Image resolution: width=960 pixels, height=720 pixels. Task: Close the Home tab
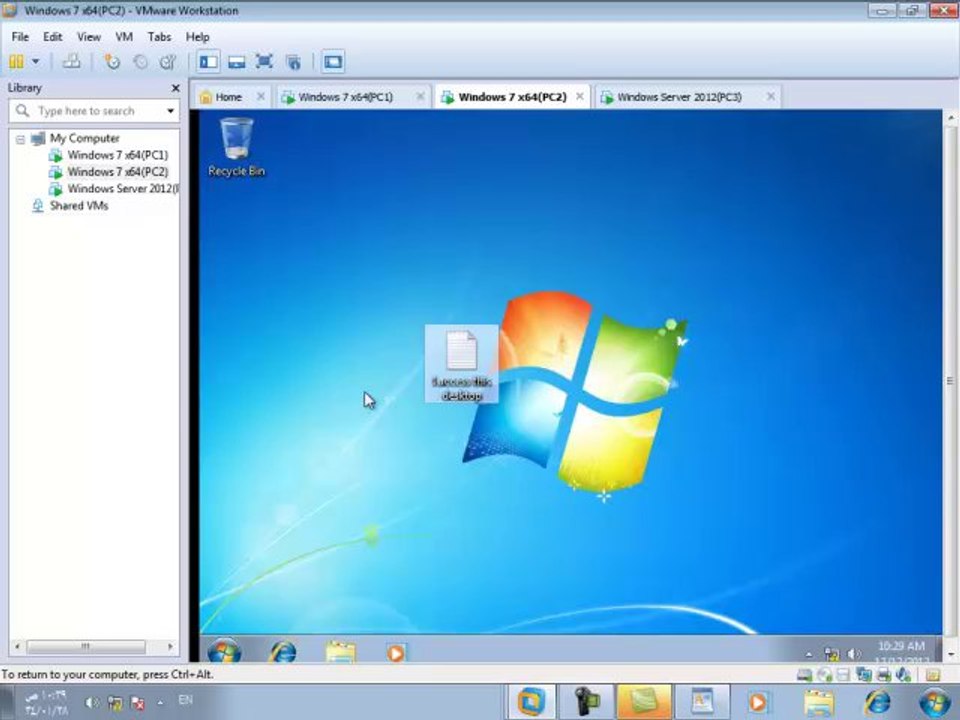tap(261, 96)
